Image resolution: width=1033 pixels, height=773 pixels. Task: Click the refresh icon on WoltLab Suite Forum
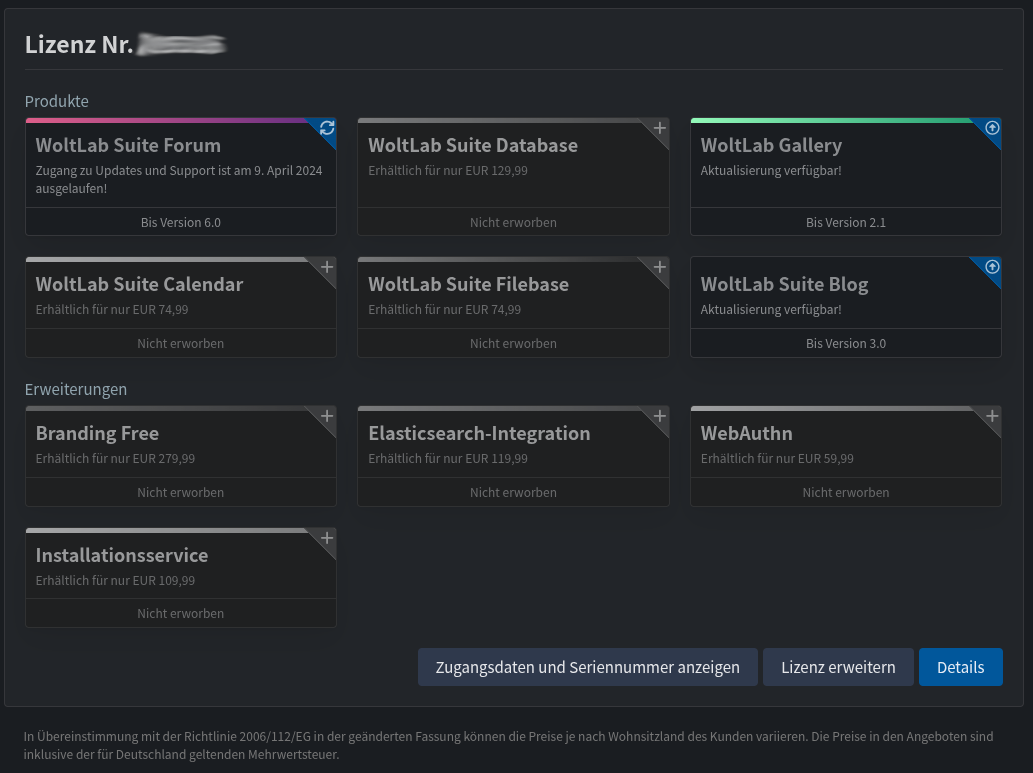(x=327, y=128)
